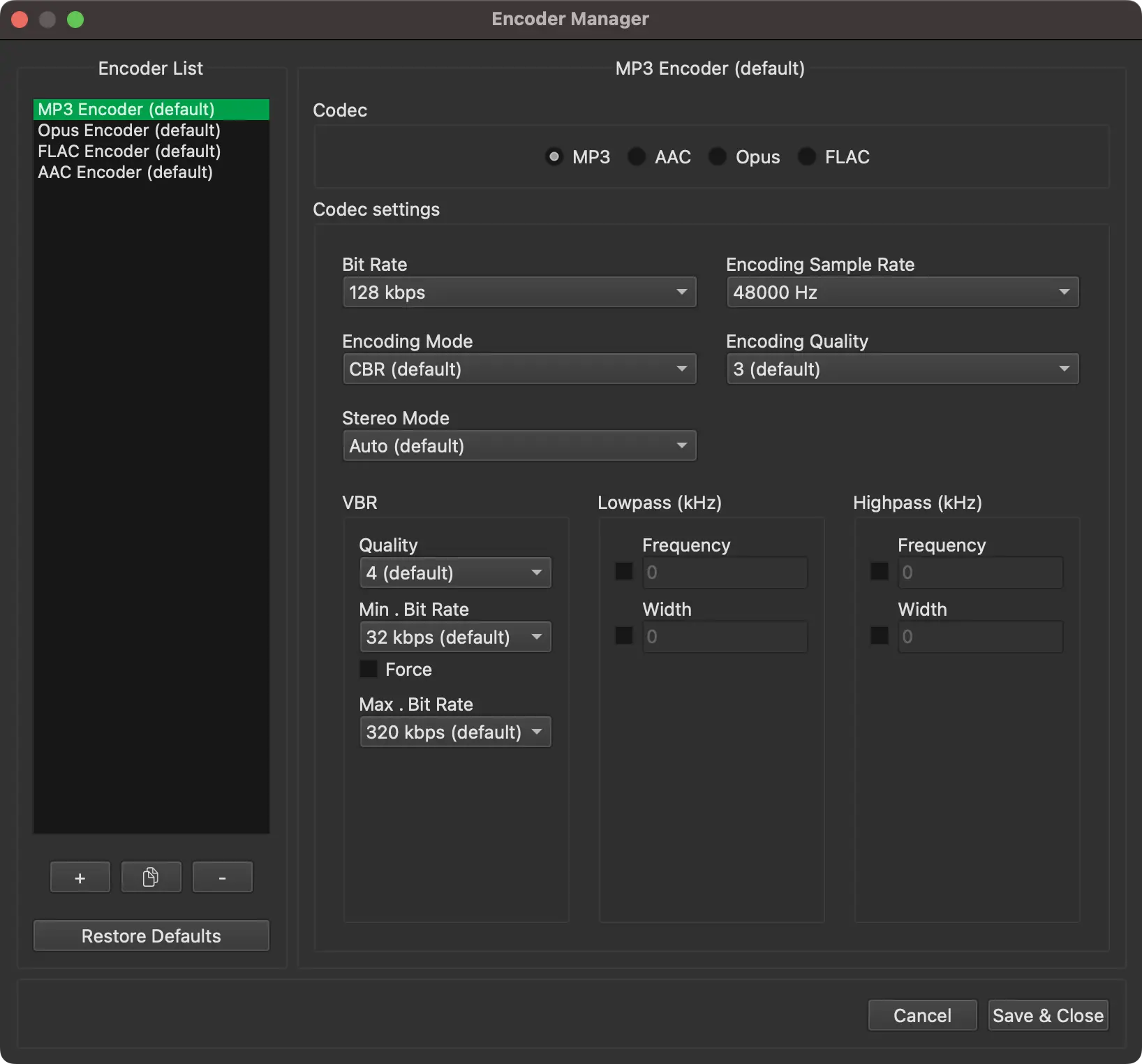The image size is (1142, 1064).
Task: Open the VBR Quality dropdown
Action: click(454, 572)
